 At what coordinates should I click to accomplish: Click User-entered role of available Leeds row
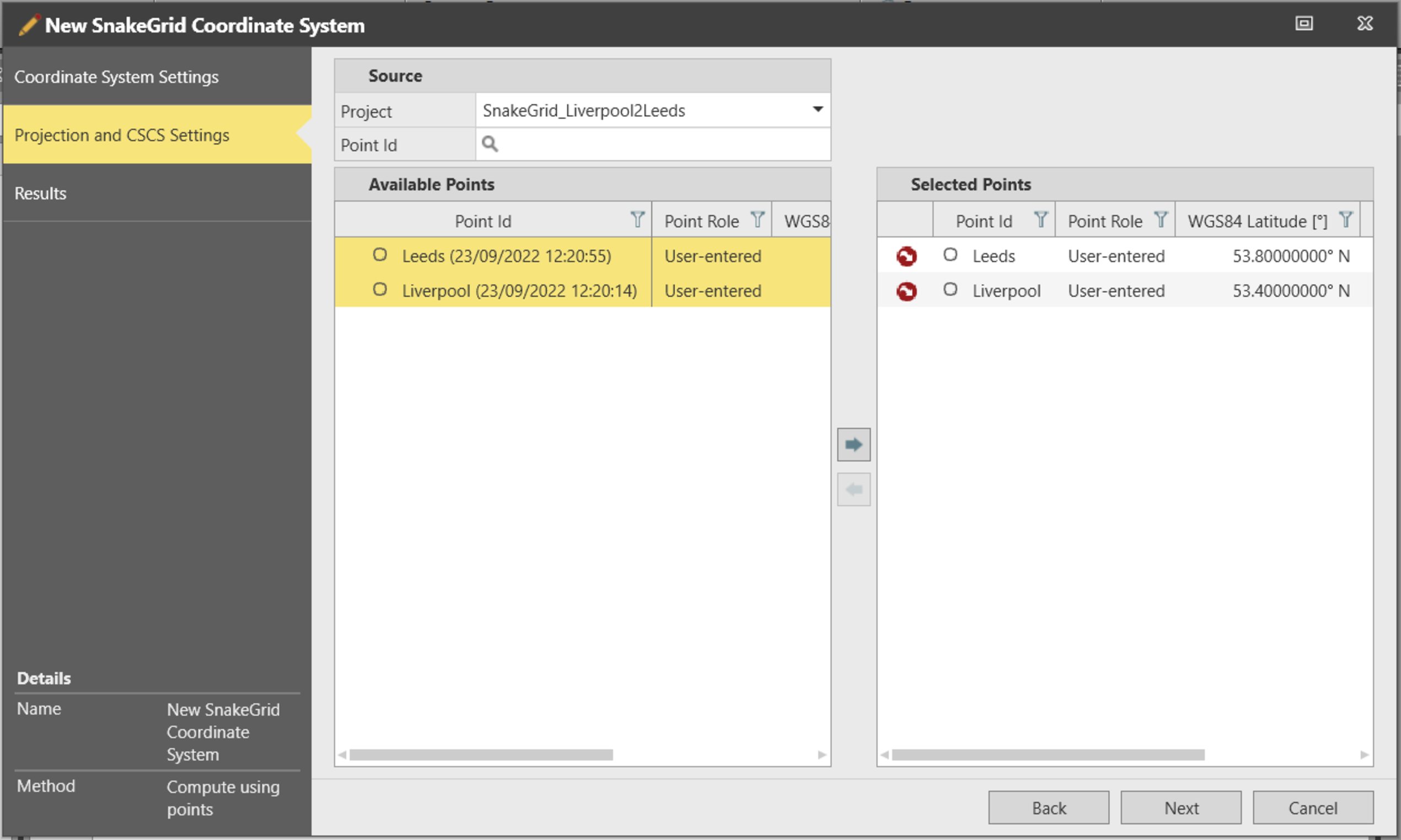(713, 256)
